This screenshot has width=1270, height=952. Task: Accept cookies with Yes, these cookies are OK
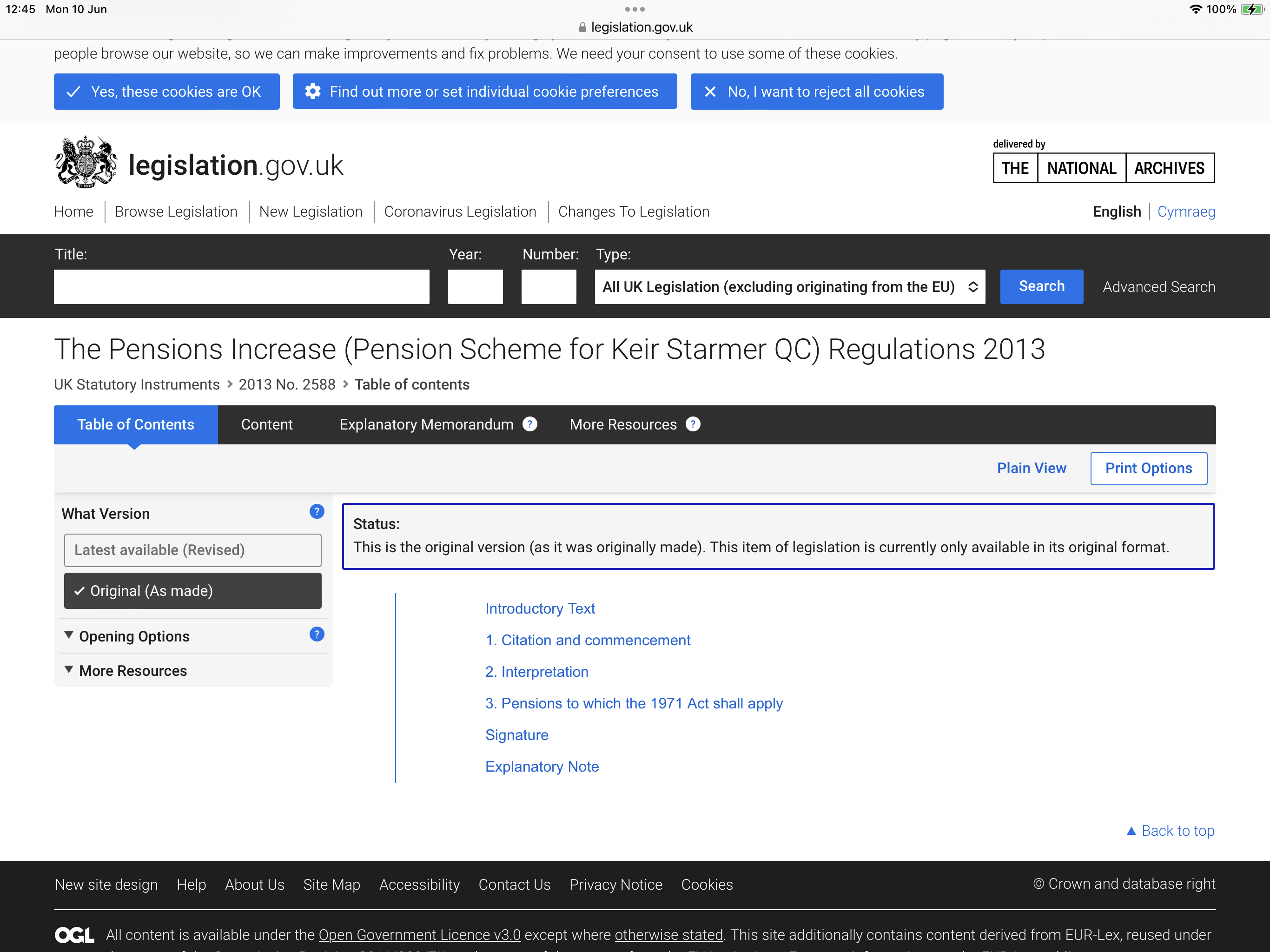[166, 92]
